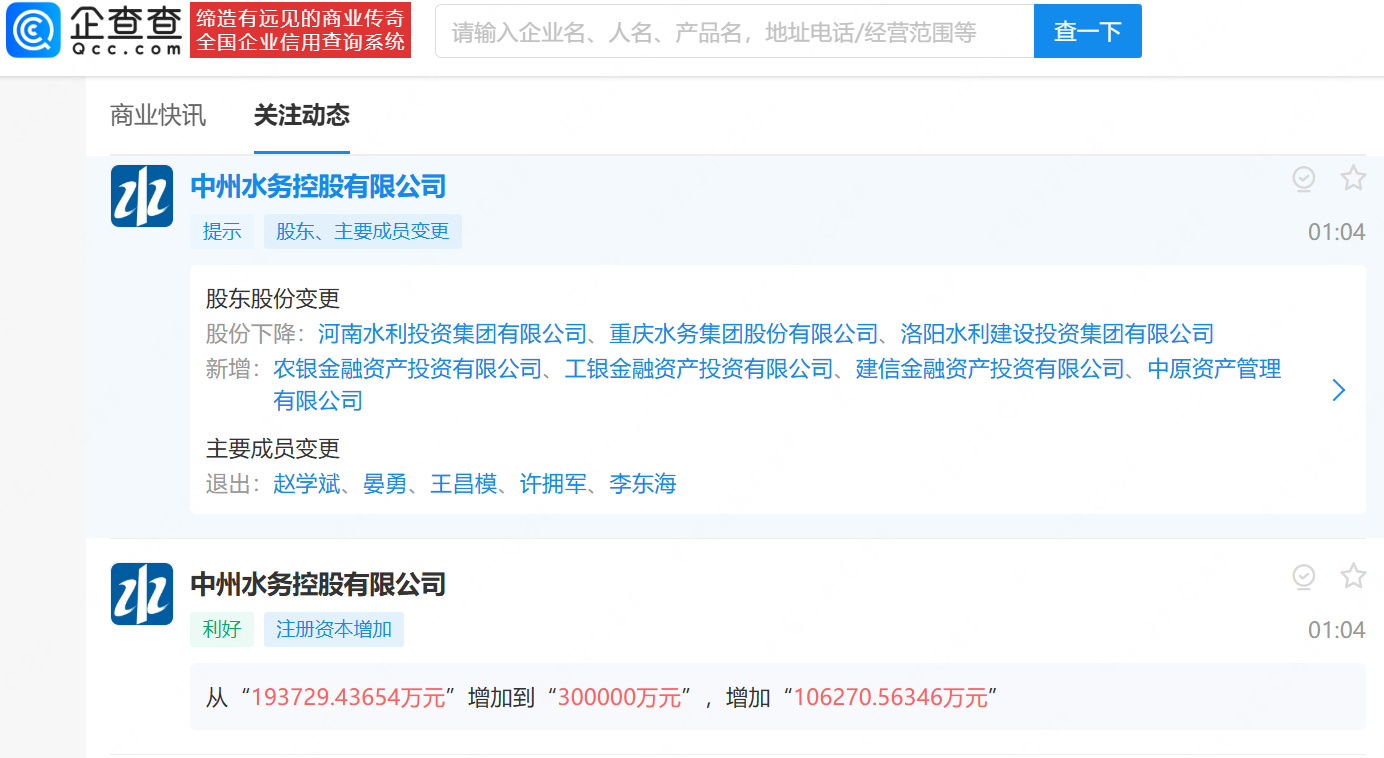Click the 股东股份变更 heading
1384x758 pixels.
(273, 298)
